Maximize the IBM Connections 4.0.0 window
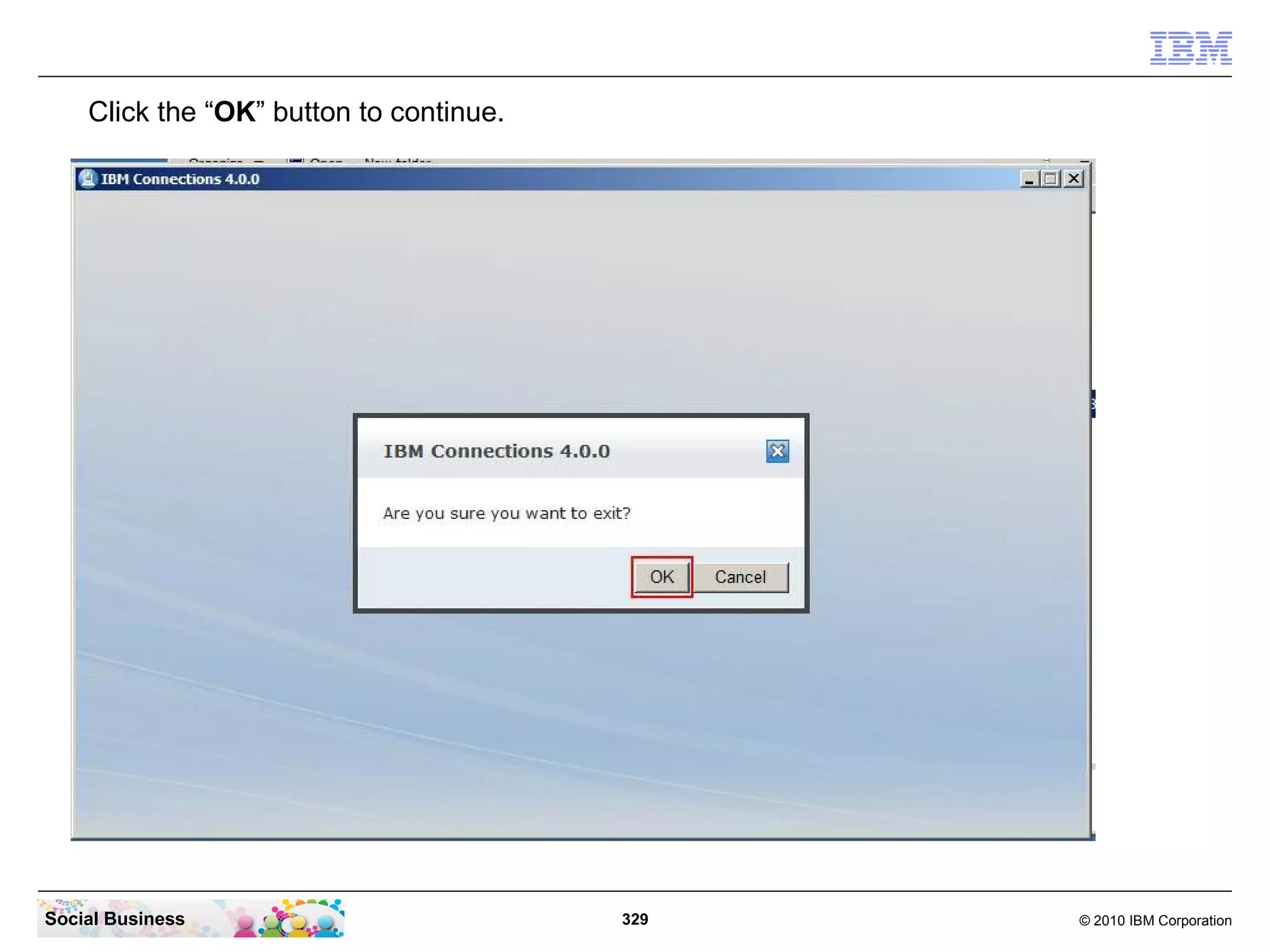1270x952 pixels. pos(1050,179)
